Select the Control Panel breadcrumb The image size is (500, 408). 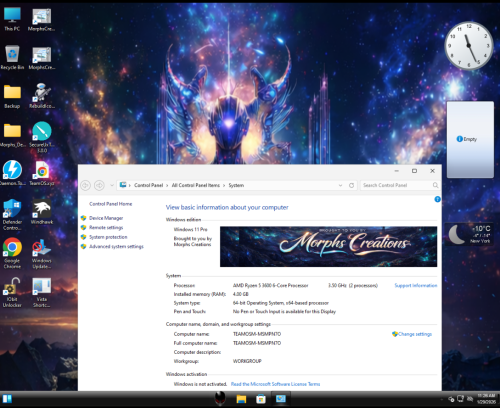(x=149, y=185)
